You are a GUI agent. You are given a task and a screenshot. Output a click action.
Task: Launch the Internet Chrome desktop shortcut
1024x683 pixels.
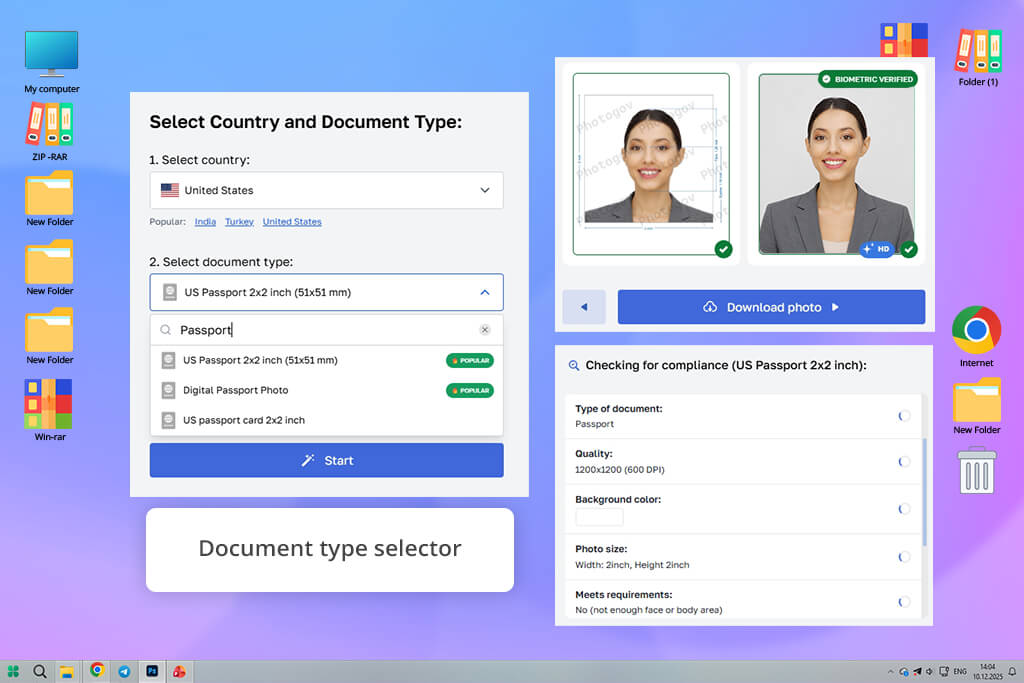click(976, 336)
